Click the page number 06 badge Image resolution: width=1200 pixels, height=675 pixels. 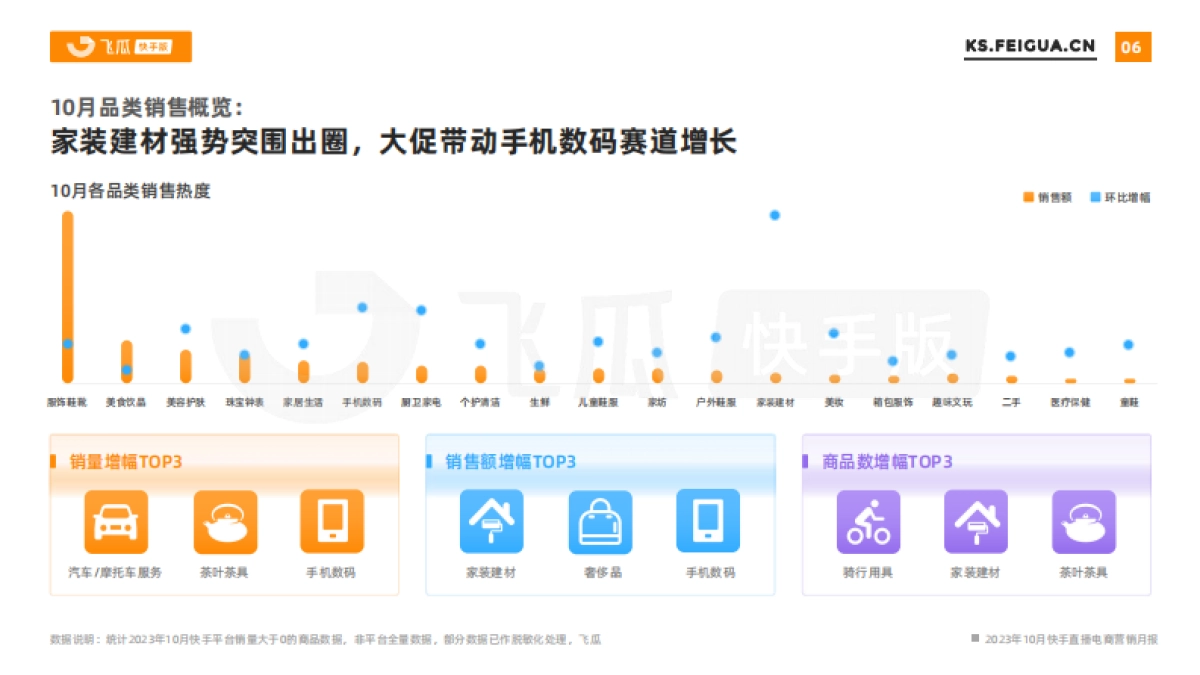point(1131,45)
